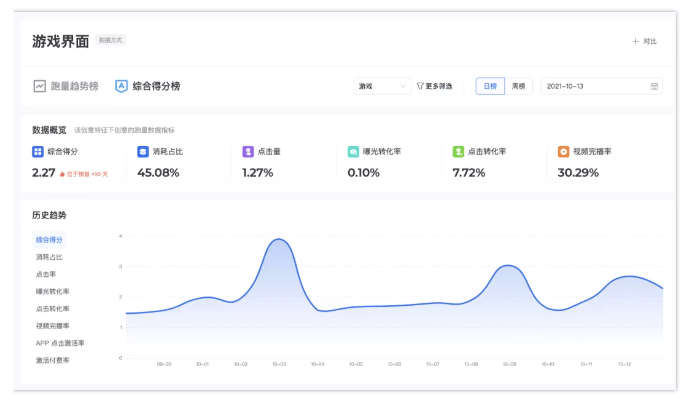Click the funnel filter icon

coord(420,86)
